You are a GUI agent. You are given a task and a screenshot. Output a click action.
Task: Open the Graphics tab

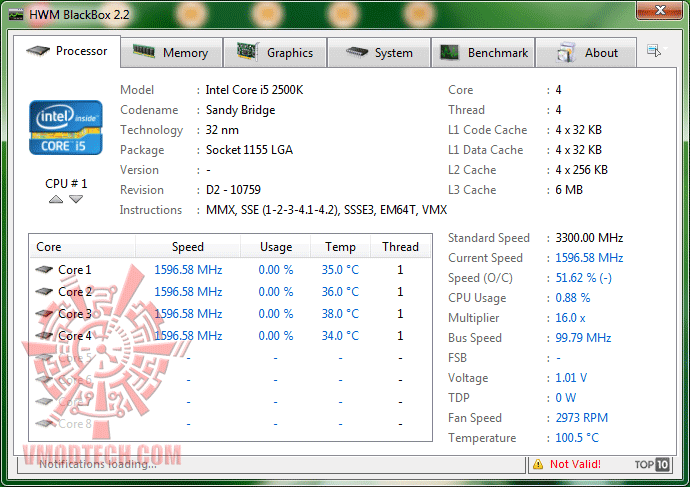point(275,53)
